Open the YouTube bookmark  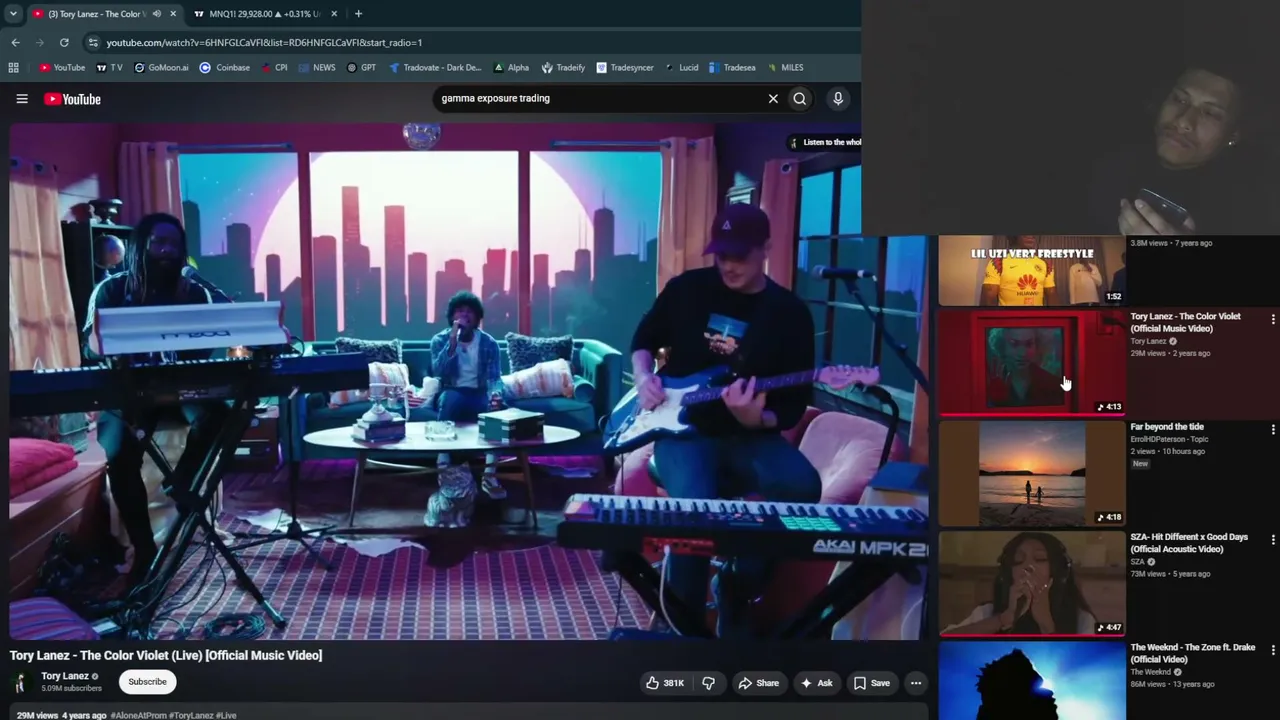(x=62, y=68)
